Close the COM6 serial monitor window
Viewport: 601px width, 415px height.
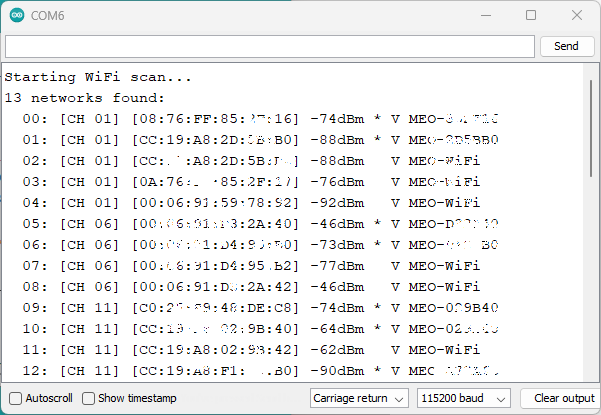pyautogui.click(x=577, y=16)
